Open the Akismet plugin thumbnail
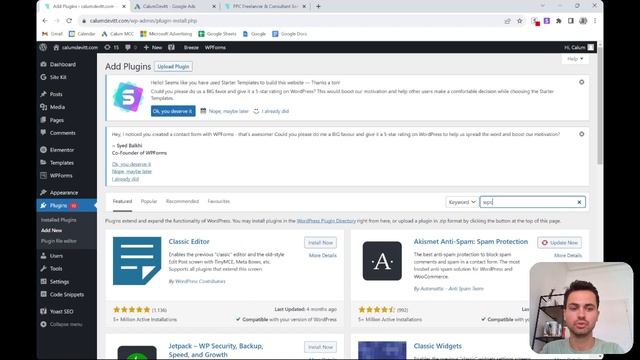 (x=382, y=261)
